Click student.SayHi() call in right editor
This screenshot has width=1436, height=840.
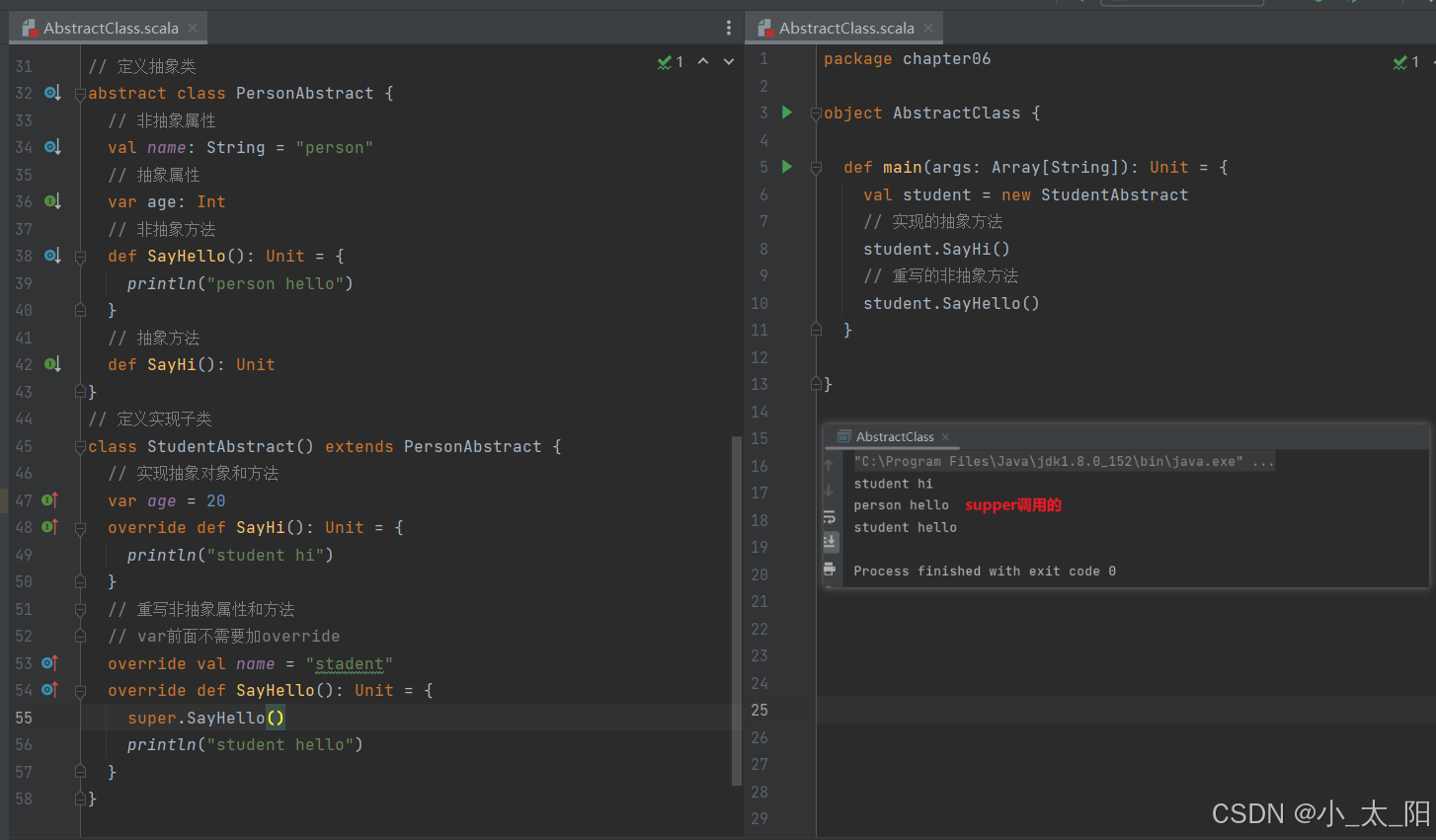(937, 249)
